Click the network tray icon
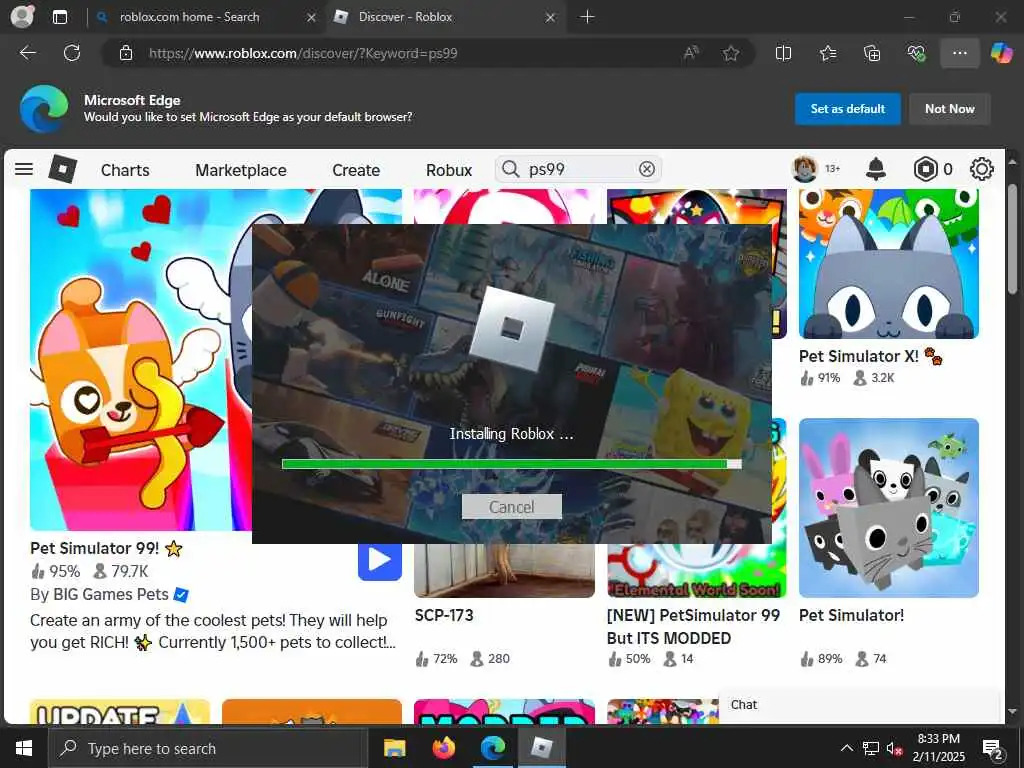 (x=871, y=748)
